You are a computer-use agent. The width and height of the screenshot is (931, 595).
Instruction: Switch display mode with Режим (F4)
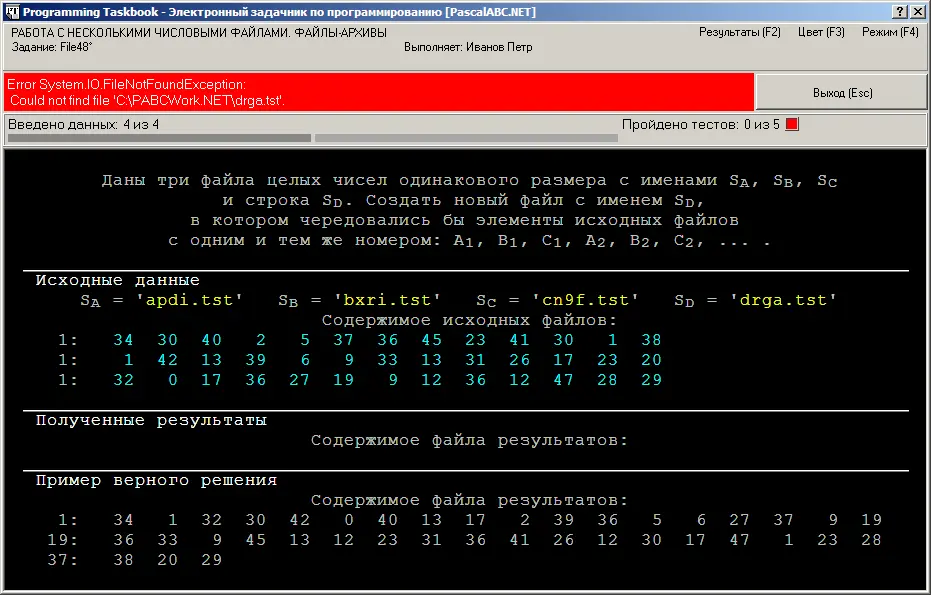889,32
